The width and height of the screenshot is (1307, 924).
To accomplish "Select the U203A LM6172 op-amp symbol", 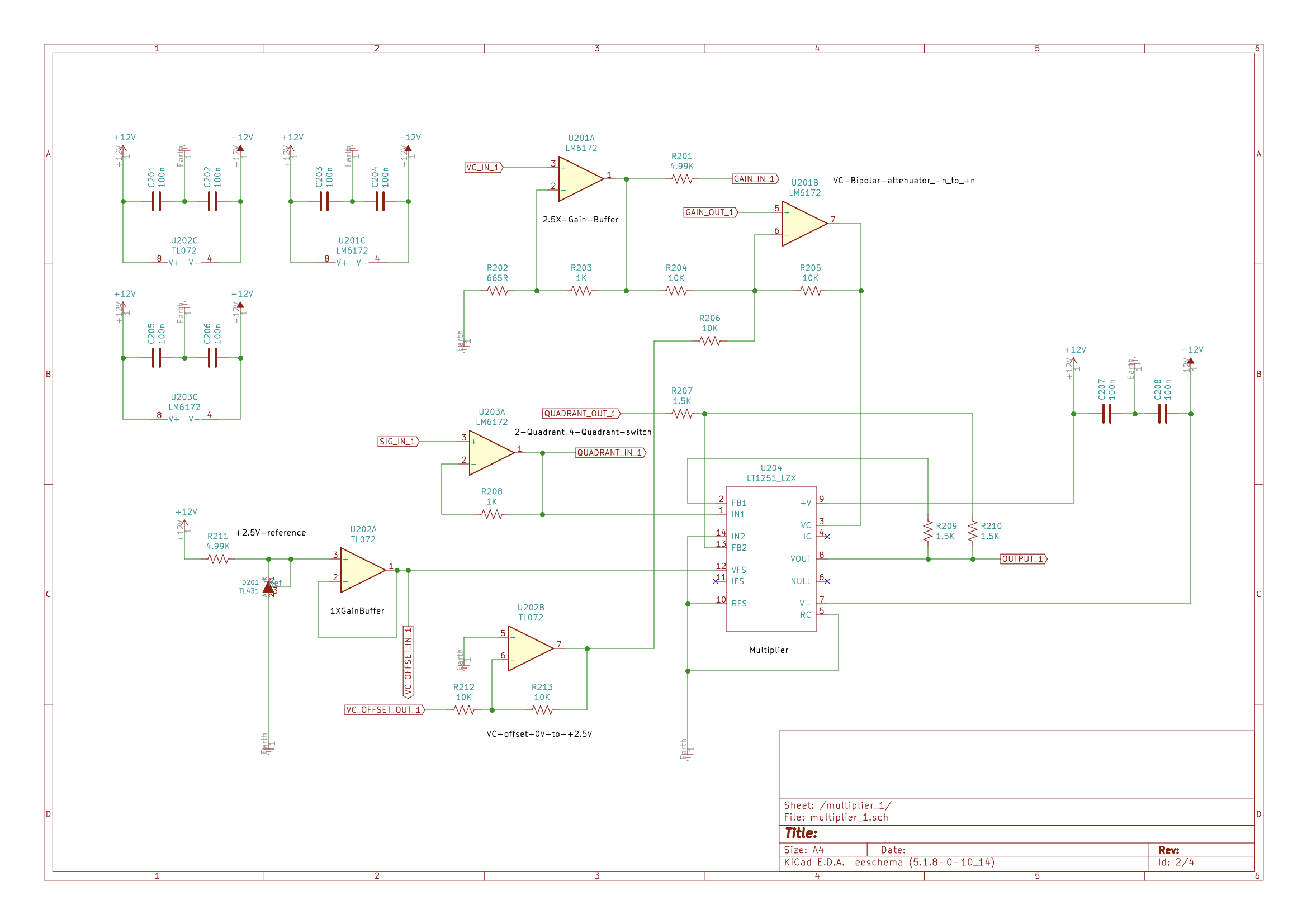I will point(491,453).
